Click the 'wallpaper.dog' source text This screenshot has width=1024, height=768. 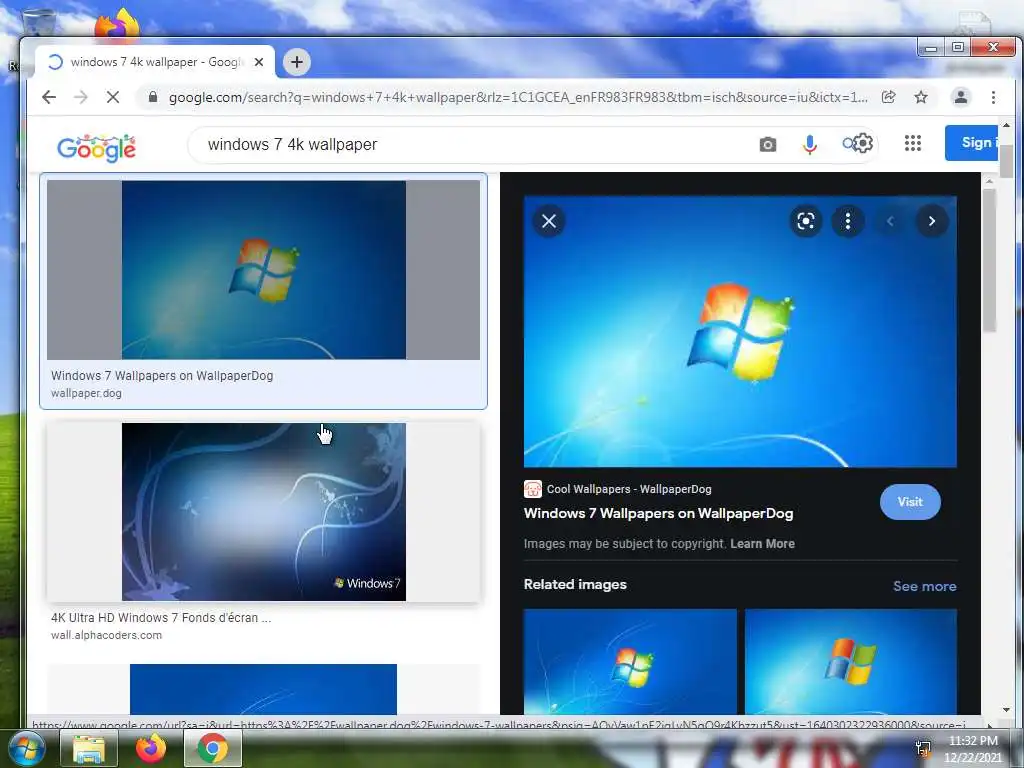(86, 393)
